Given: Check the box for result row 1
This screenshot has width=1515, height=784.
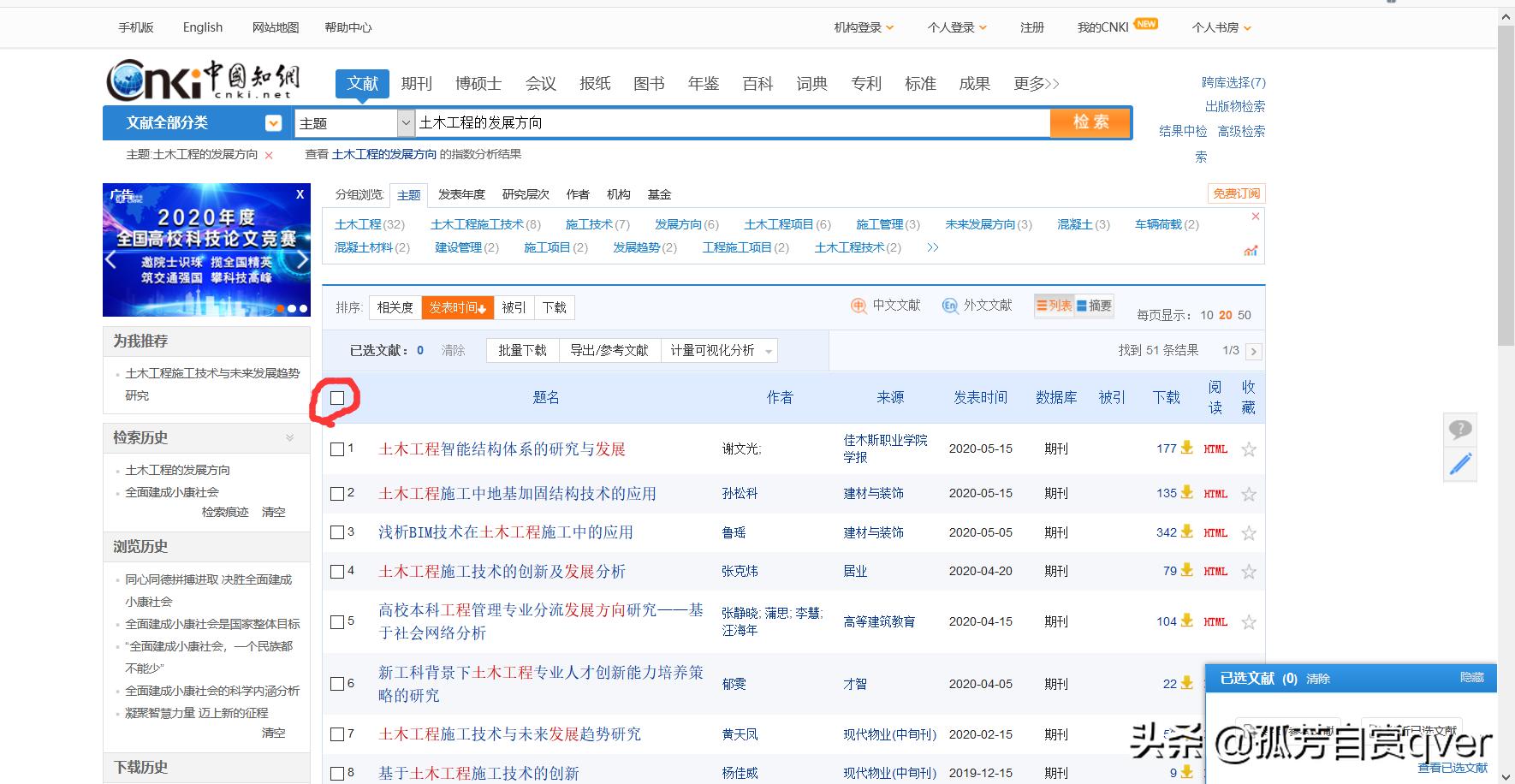Looking at the screenshot, I should (337, 449).
